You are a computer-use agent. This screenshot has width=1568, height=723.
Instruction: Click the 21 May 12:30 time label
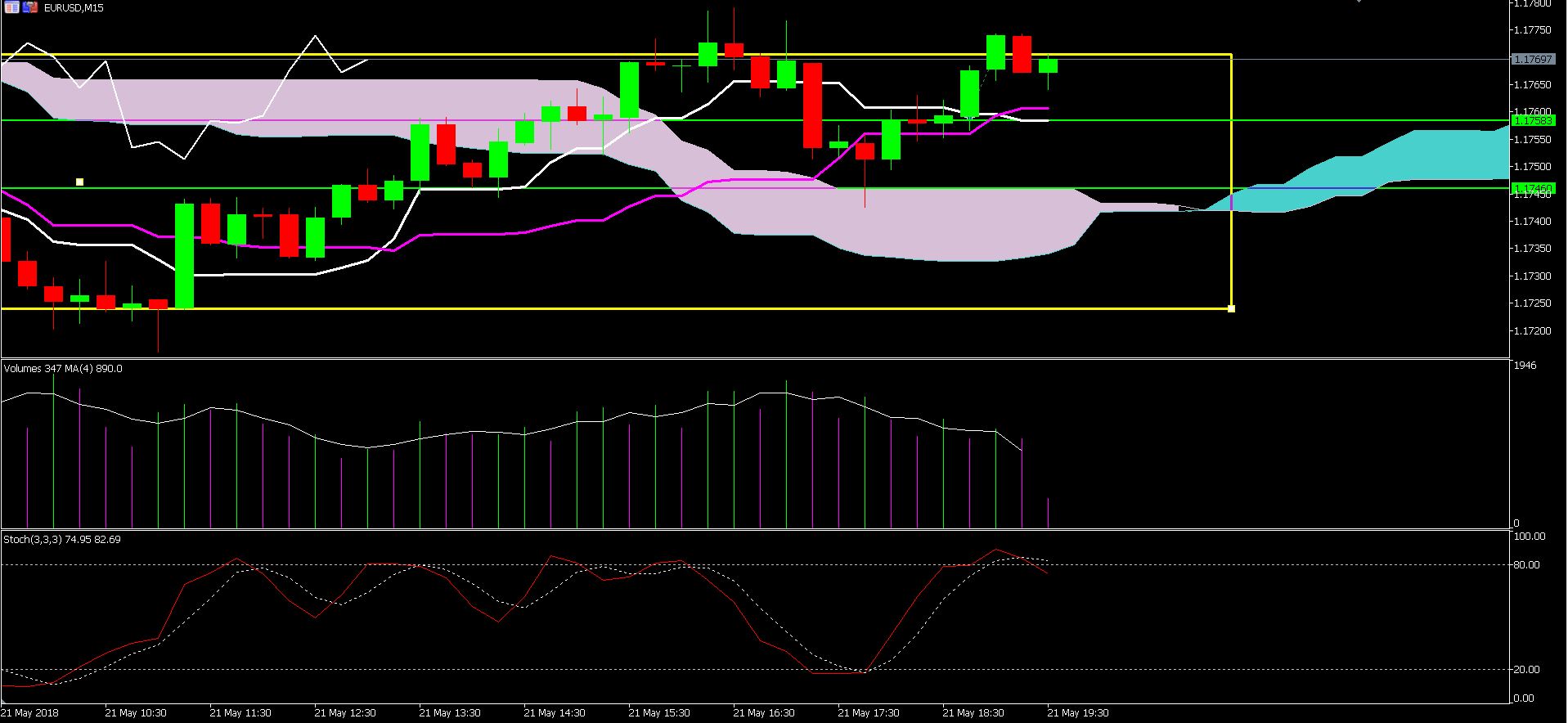click(x=345, y=713)
